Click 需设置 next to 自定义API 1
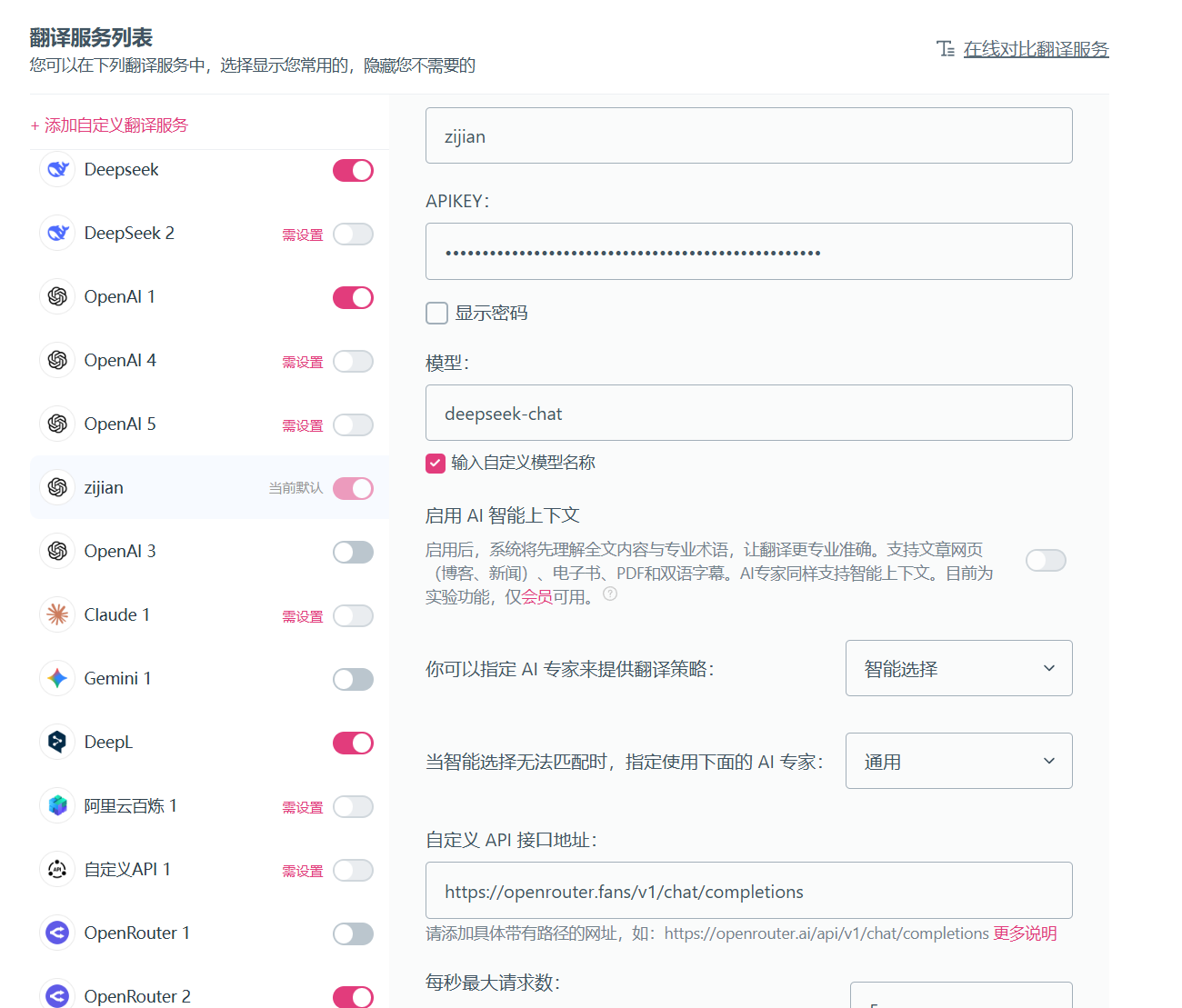Viewport: 1182px width, 1008px height. [303, 871]
